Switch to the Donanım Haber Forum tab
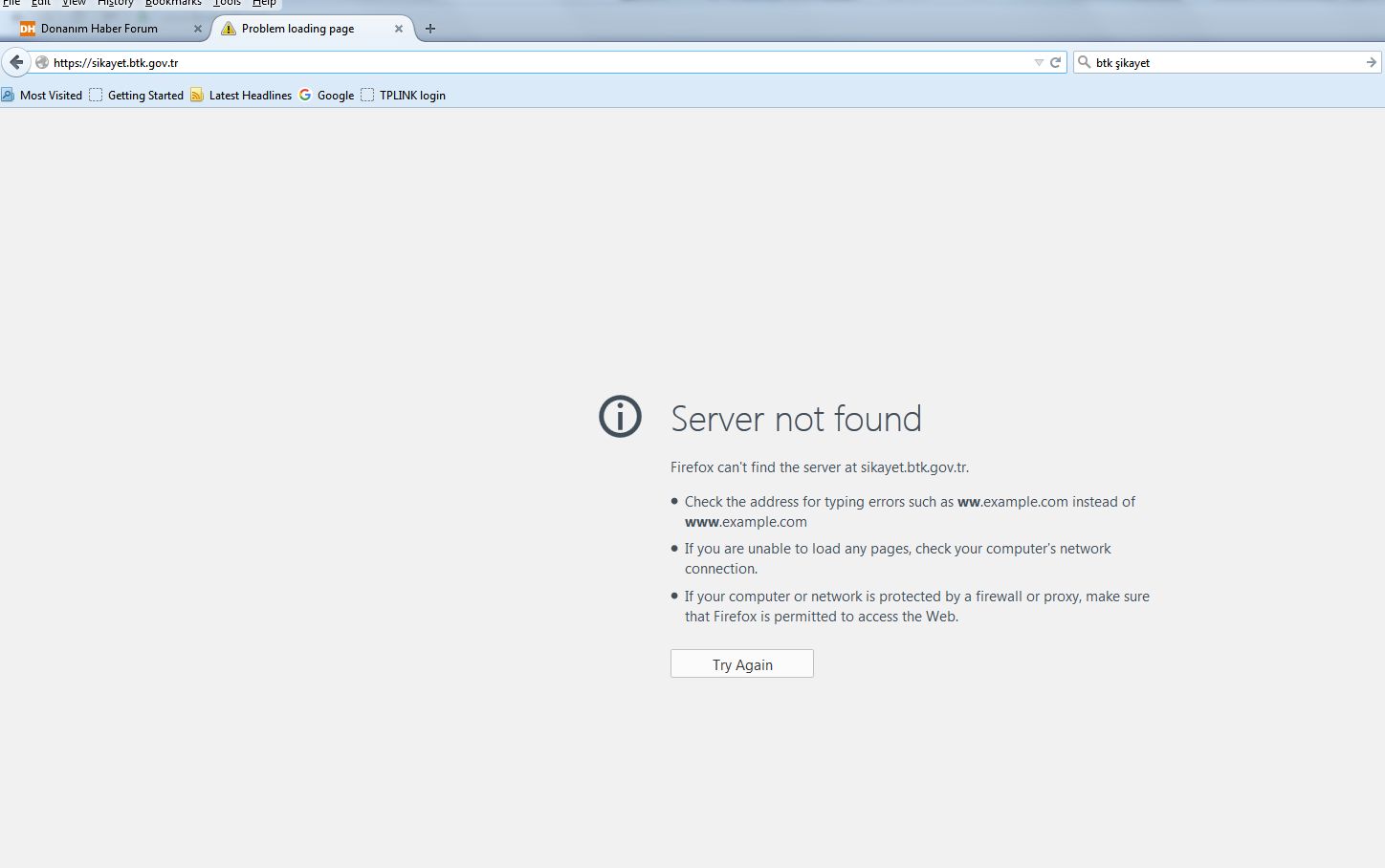1385x868 pixels. [x=99, y=29]
